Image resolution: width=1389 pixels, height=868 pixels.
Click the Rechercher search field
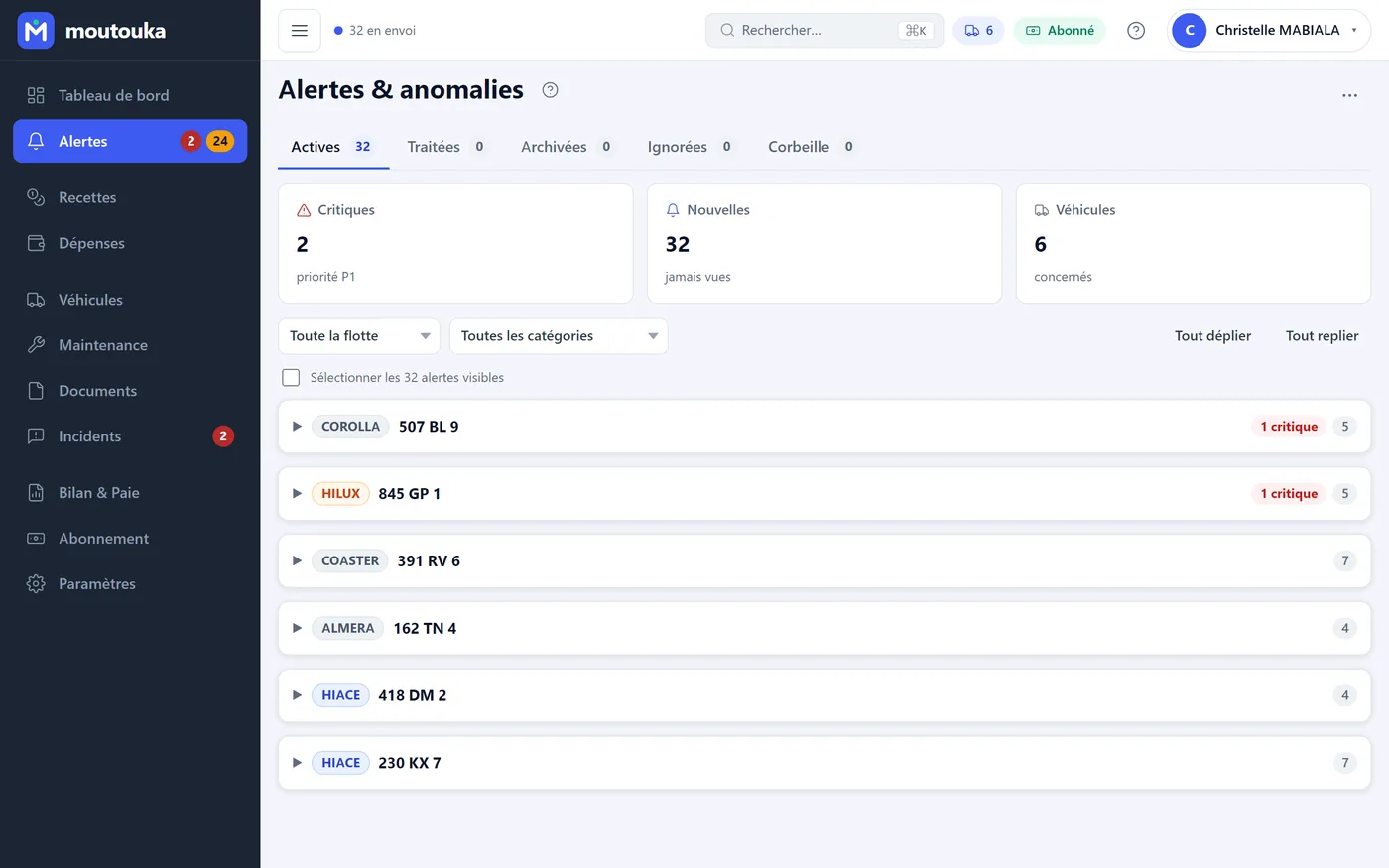[824, 31]
